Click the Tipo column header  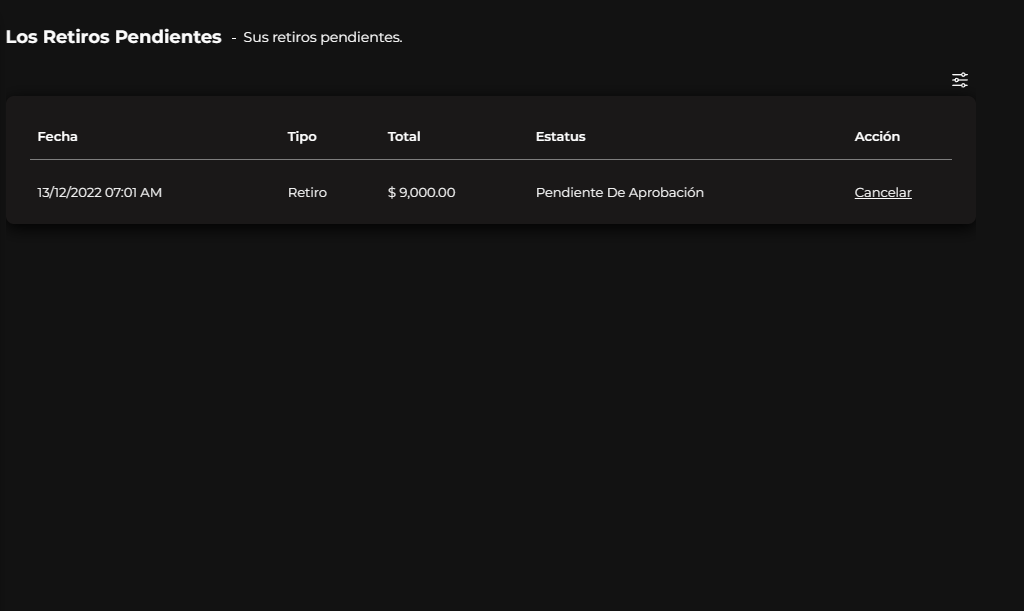click(x=302, y=137)
